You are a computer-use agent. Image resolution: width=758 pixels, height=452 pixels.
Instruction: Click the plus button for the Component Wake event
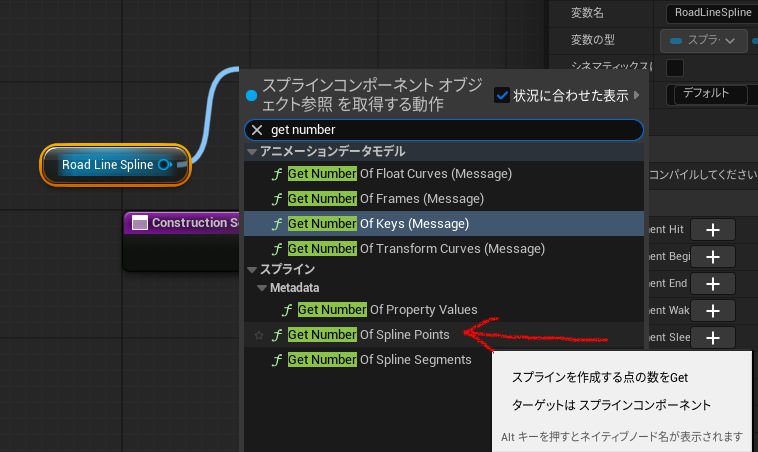pyautogui.click(x=713, y=311)
